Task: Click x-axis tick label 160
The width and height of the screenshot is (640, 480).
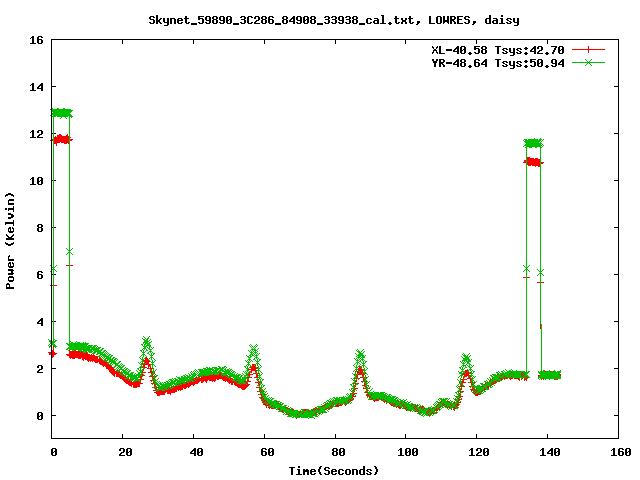Action: pyautogui.click(x=621, y=452)
